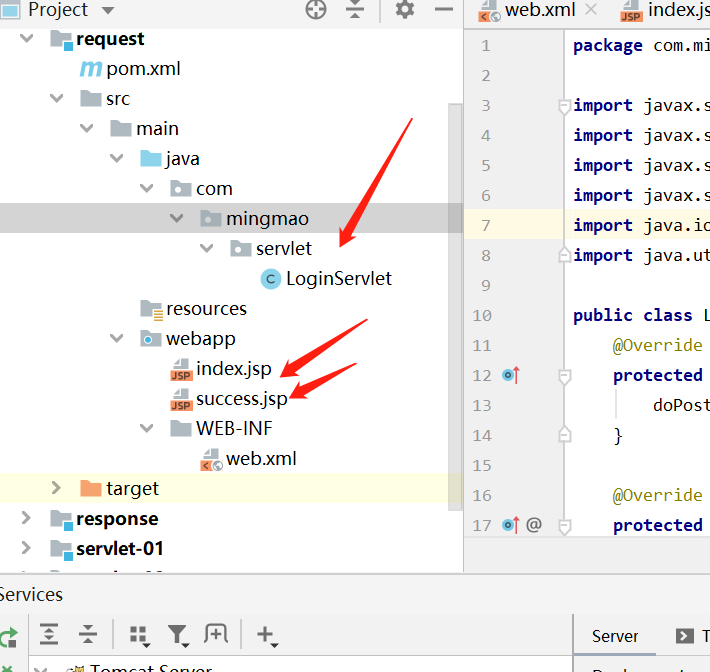Click Expand All in Services toolbar
Screen dimensions: 710x672
[49, 634]
